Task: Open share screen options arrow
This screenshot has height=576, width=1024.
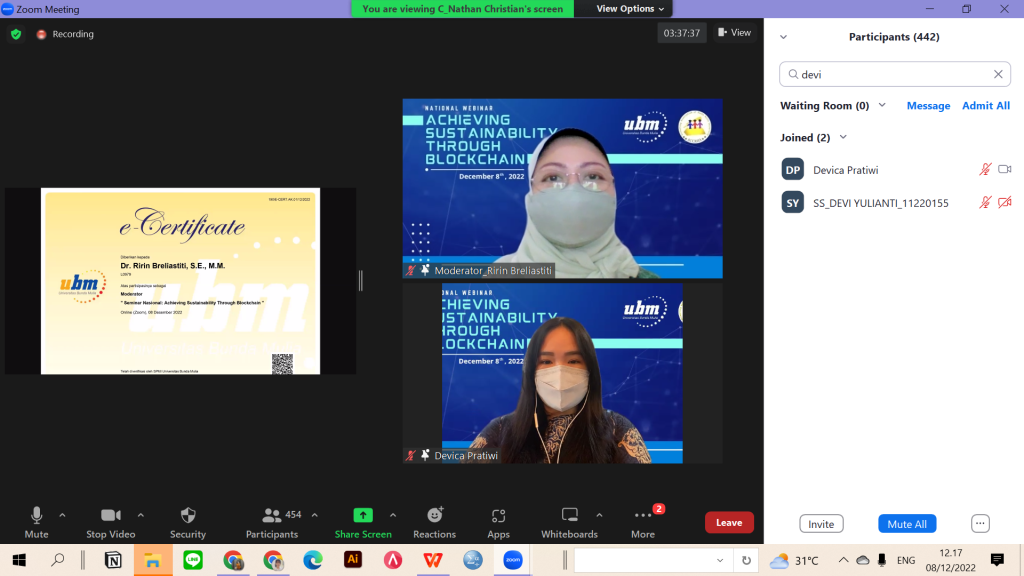Action: pyautogui.click(x=393, y=515)
